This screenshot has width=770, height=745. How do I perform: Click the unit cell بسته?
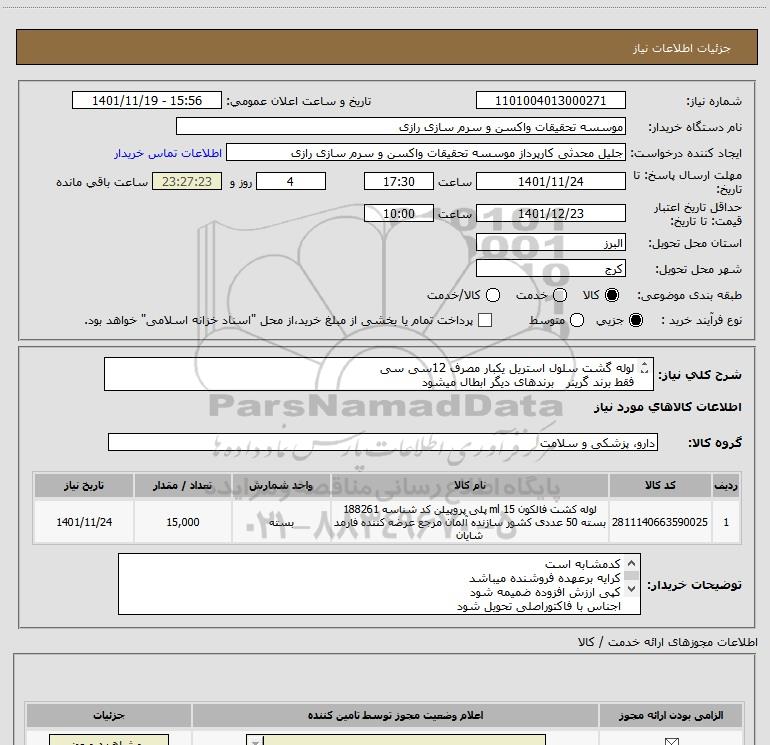coord(281,522)
